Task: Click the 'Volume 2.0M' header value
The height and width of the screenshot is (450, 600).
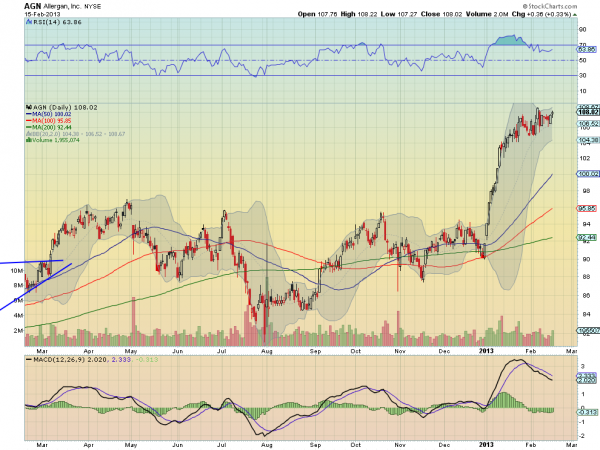Action: coord(487,14)
